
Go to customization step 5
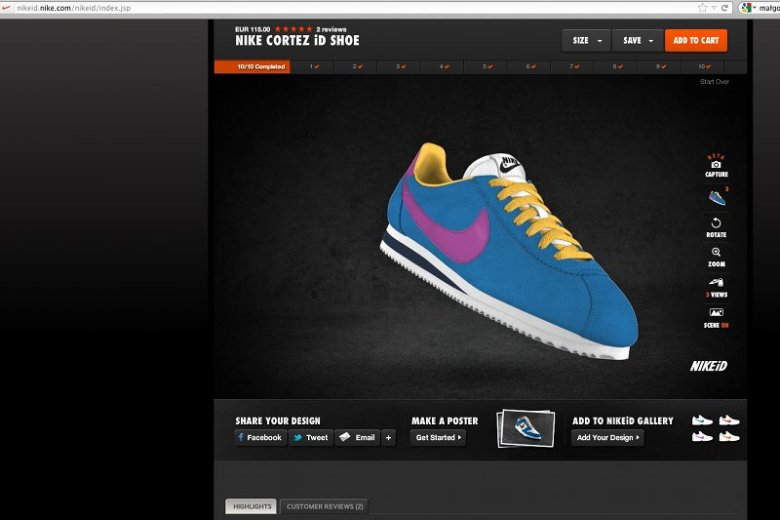coord(488,67)
